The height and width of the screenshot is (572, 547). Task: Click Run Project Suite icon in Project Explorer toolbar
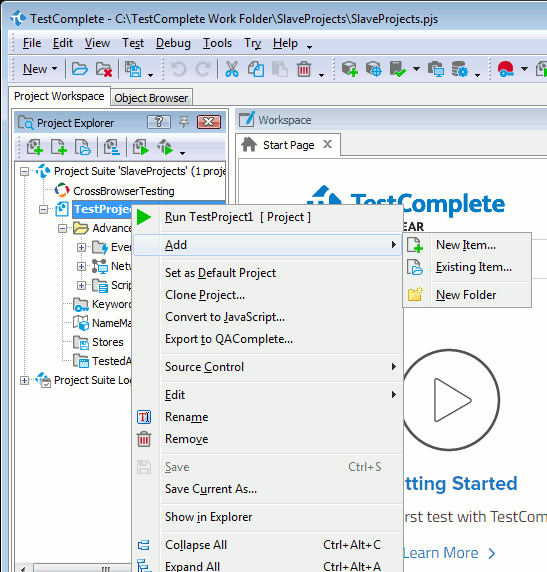coord(165,147)
